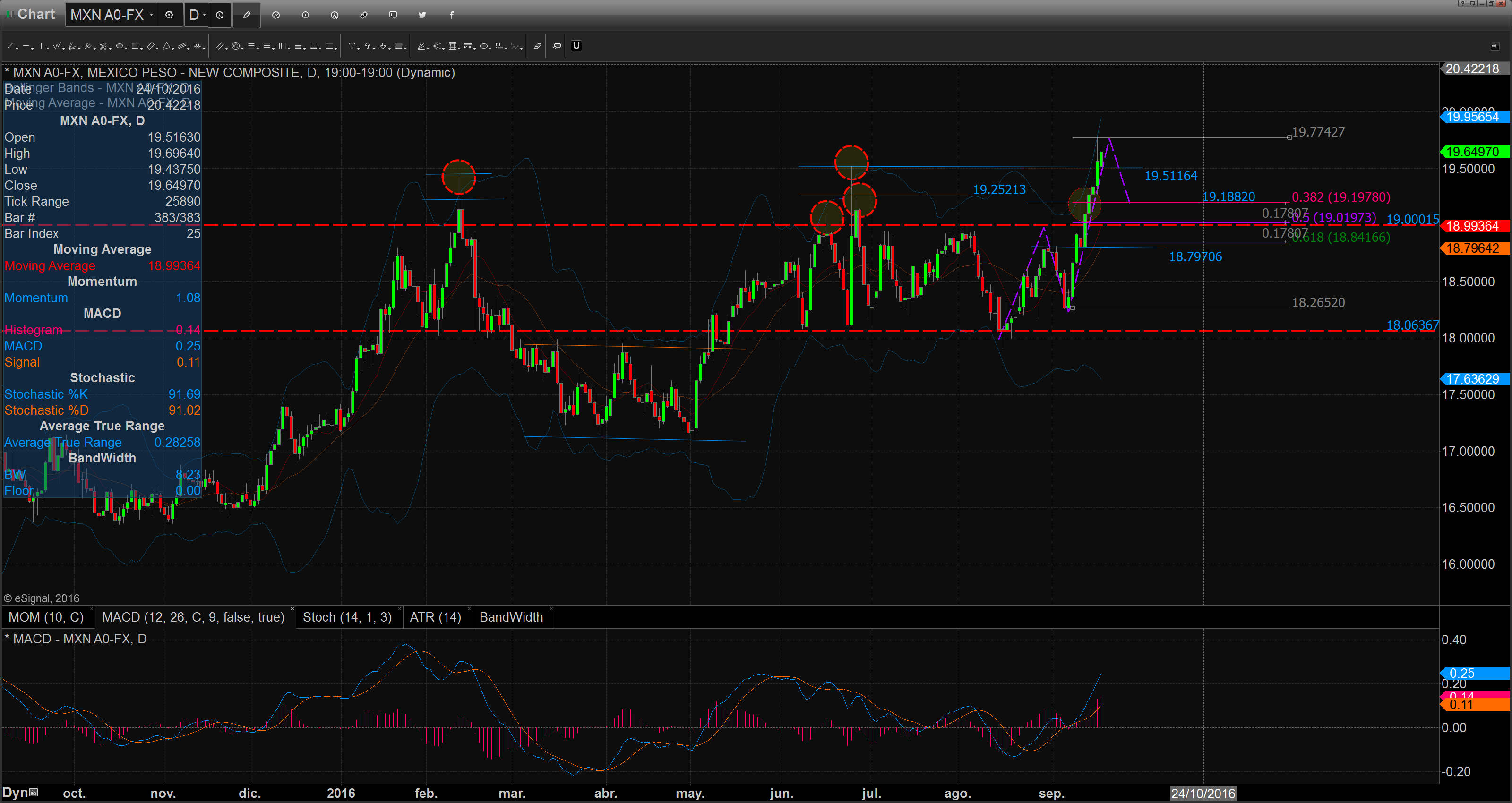Select the zigzag wave drawing tool
This screenshot has width=1512, height=803.
tap(57, 46)
